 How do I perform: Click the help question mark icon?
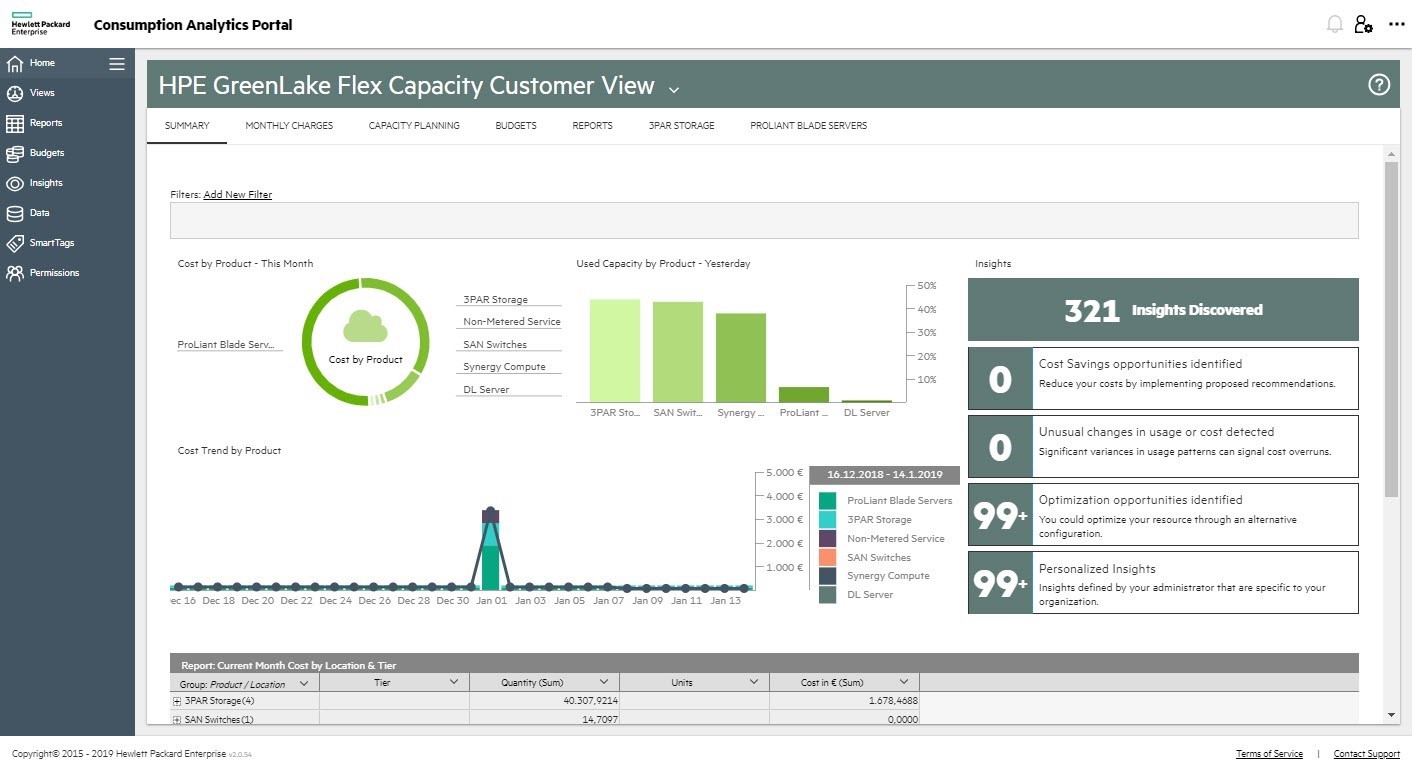pos(1379,85)
